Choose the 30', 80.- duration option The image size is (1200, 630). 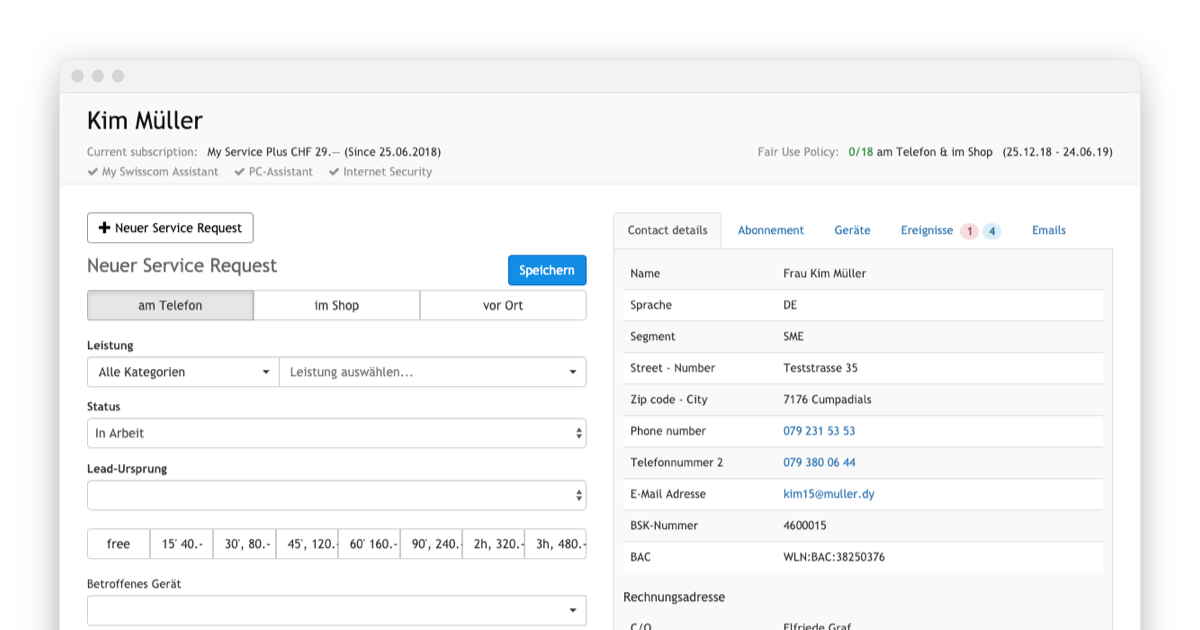tap(244, 544)
